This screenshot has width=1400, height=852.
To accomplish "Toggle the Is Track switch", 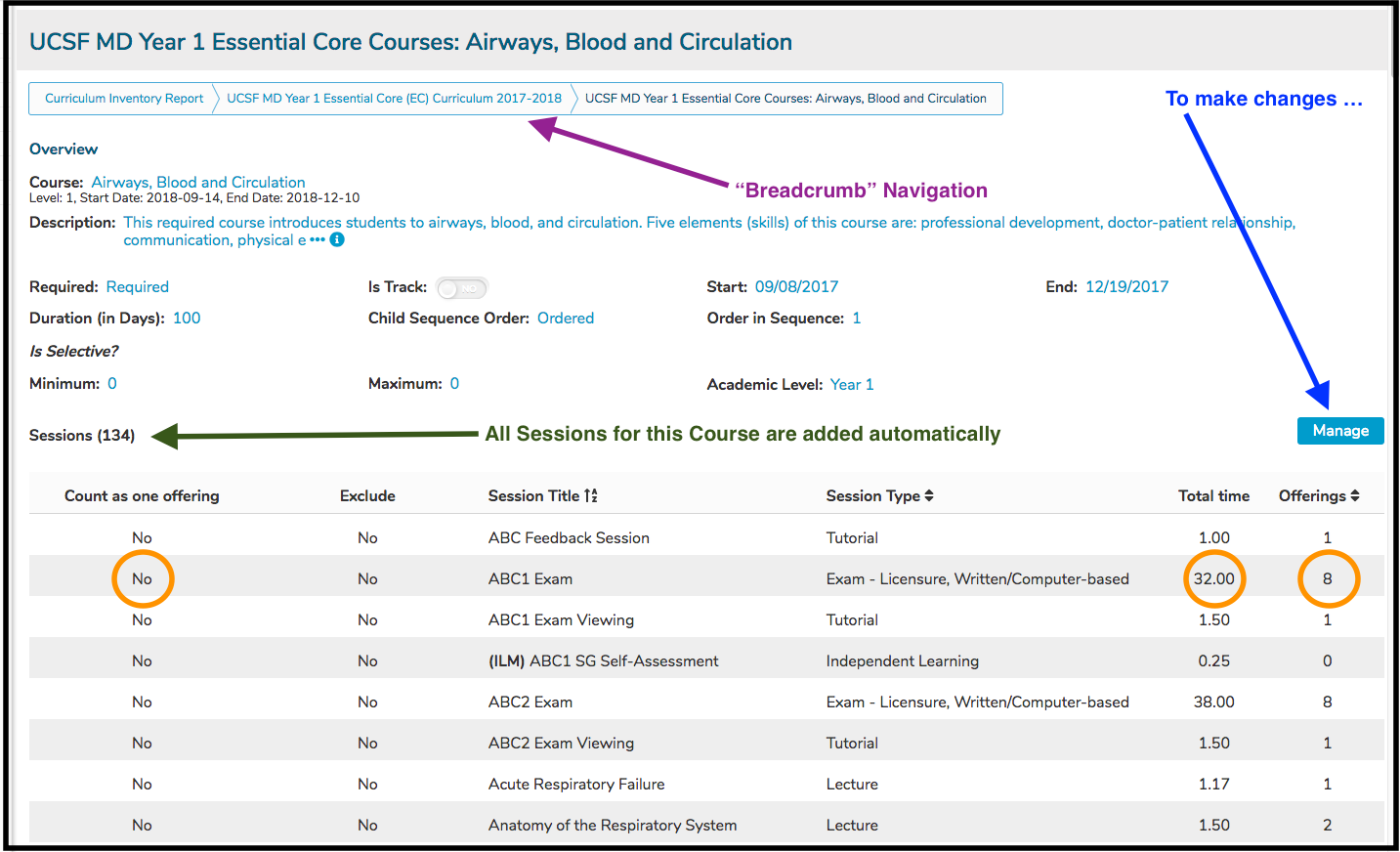I will [462, 288].
